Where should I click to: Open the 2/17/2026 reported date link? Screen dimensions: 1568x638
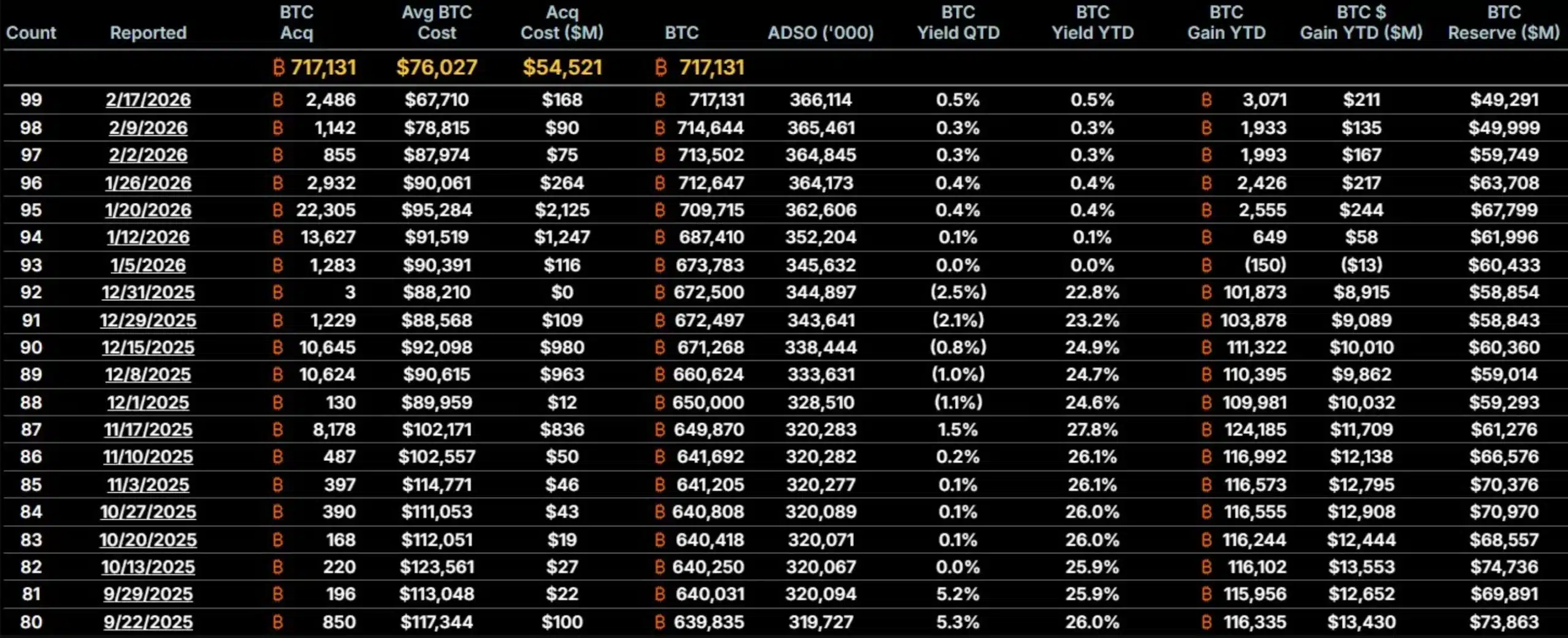(148, 99)
